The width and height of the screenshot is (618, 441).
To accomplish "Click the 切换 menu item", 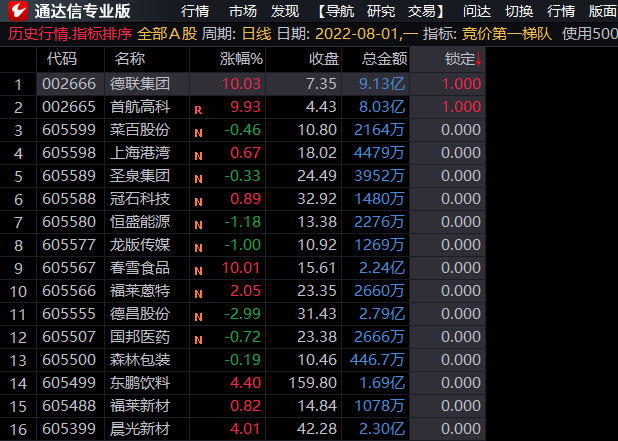I will [x=519, y=11].
